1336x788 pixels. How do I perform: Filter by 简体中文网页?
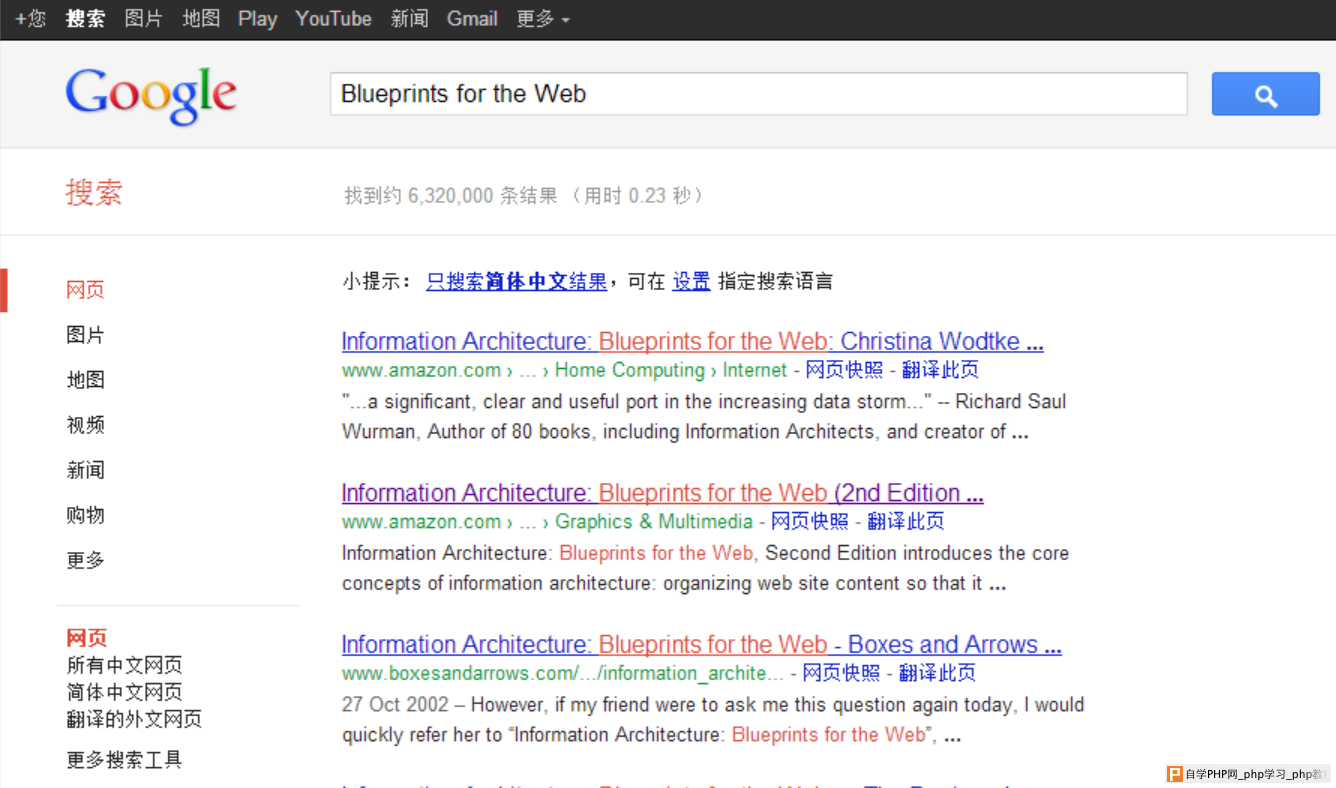(x=124, y=692)
